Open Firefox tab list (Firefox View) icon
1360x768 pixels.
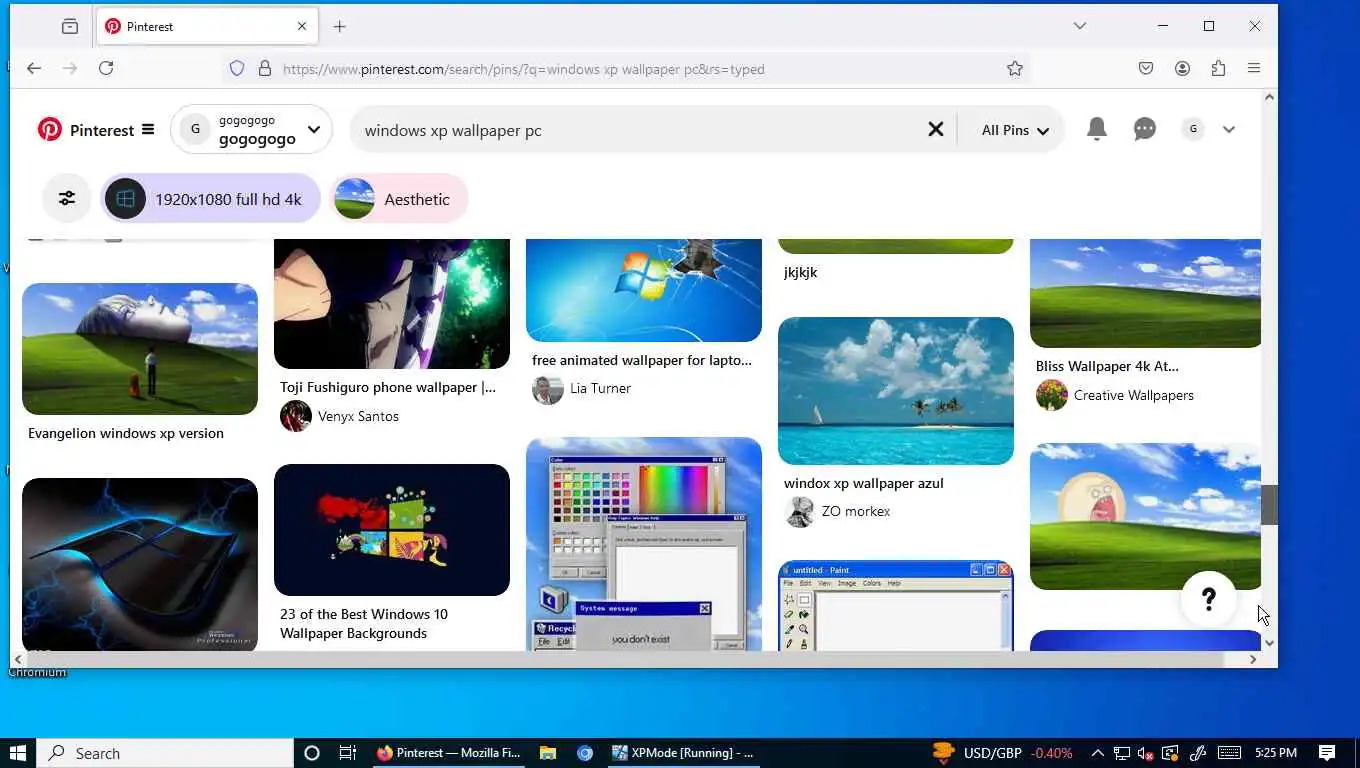click(x=70, y=26)
